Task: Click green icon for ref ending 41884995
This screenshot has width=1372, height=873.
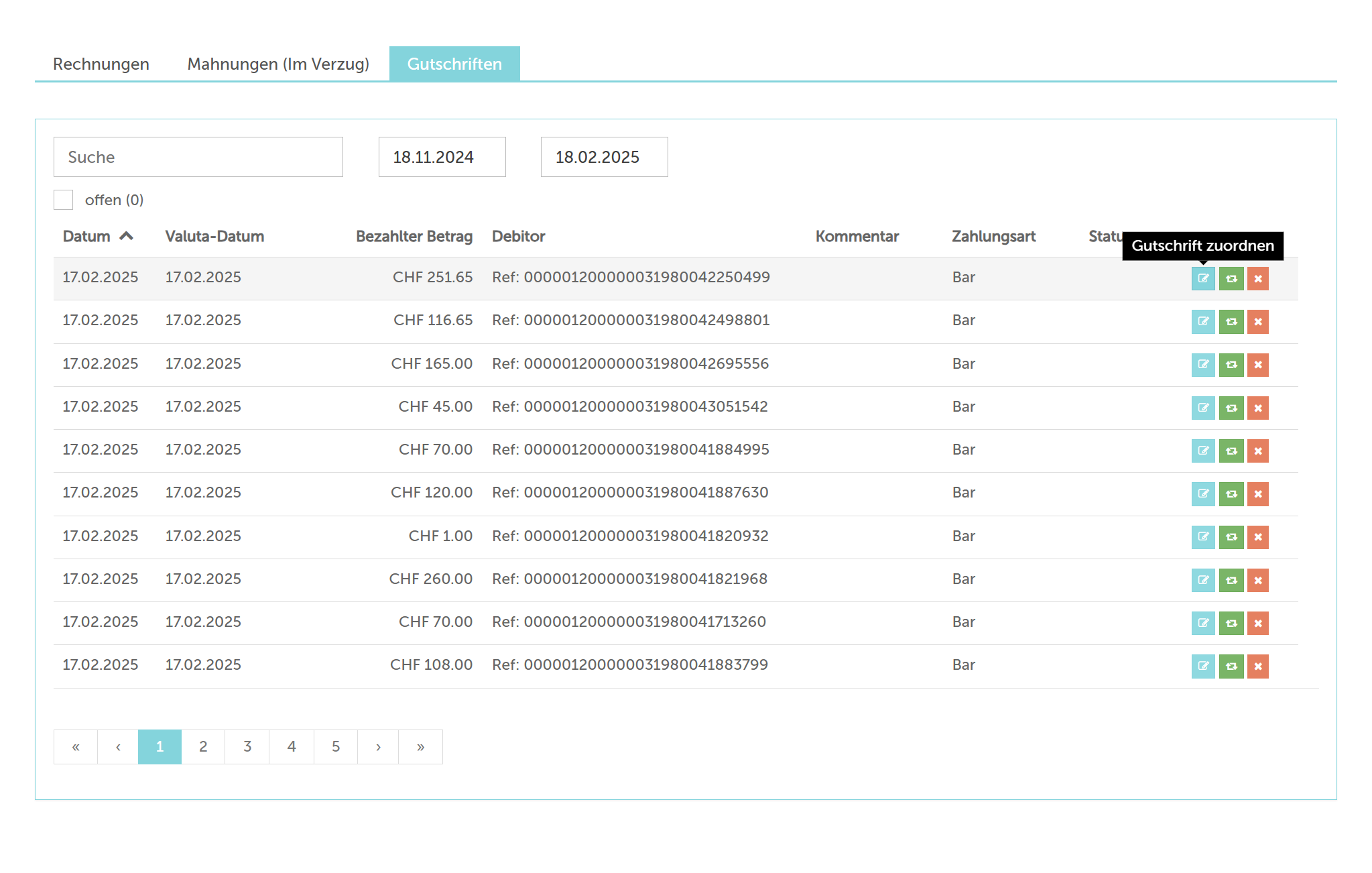Action: 1231,451
